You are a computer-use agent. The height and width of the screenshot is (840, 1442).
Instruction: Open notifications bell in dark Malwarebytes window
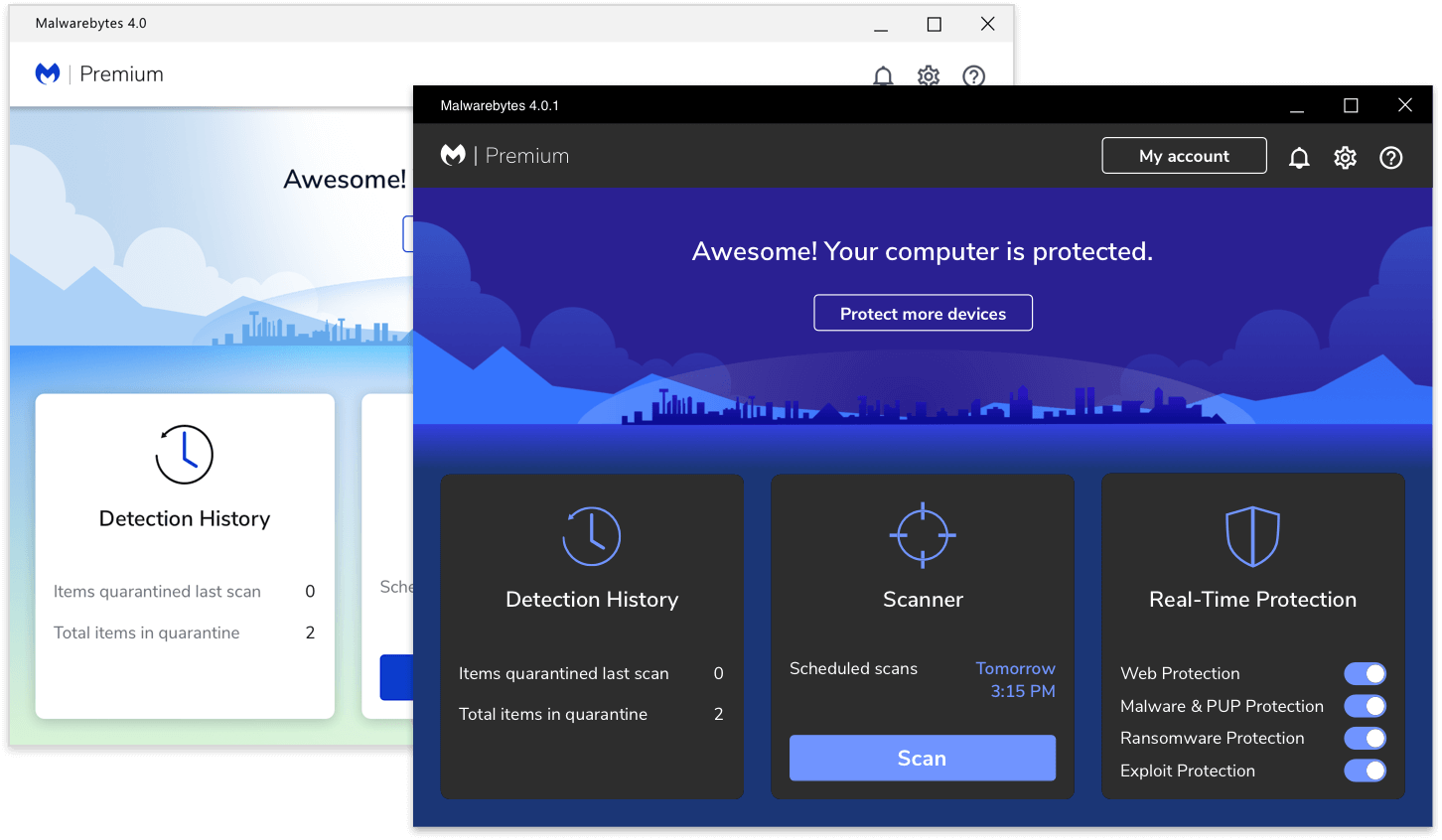[x=1299, y=157]
